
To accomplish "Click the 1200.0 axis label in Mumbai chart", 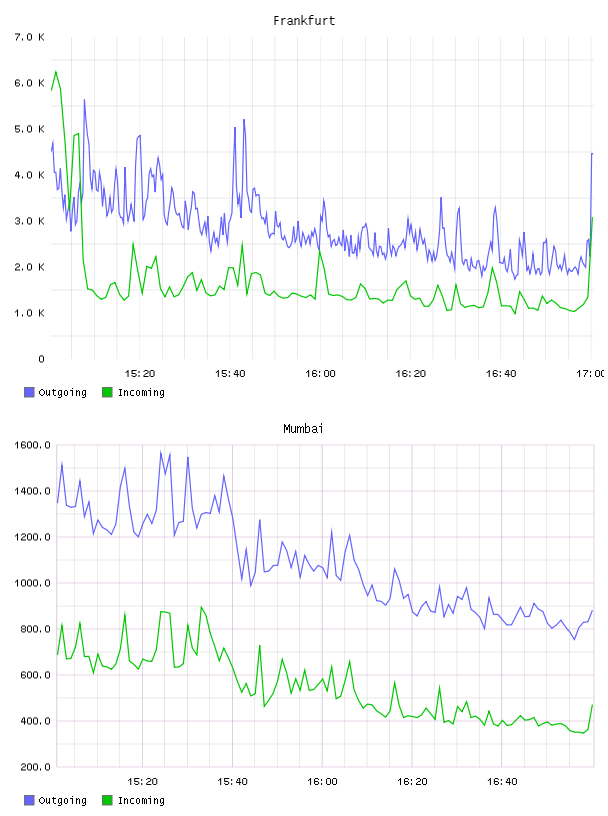I will click(32, 537).
